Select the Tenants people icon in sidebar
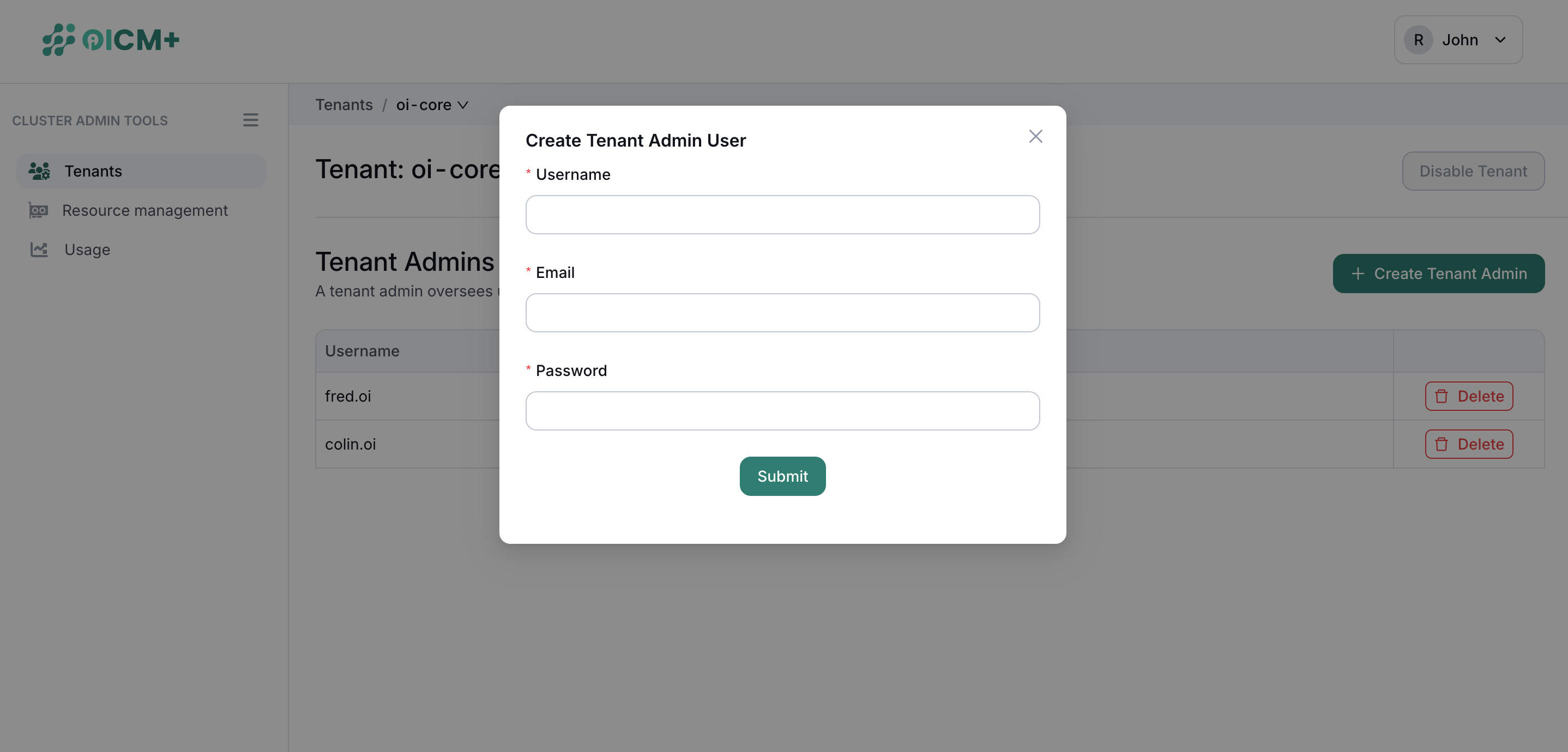 (39, 171)
